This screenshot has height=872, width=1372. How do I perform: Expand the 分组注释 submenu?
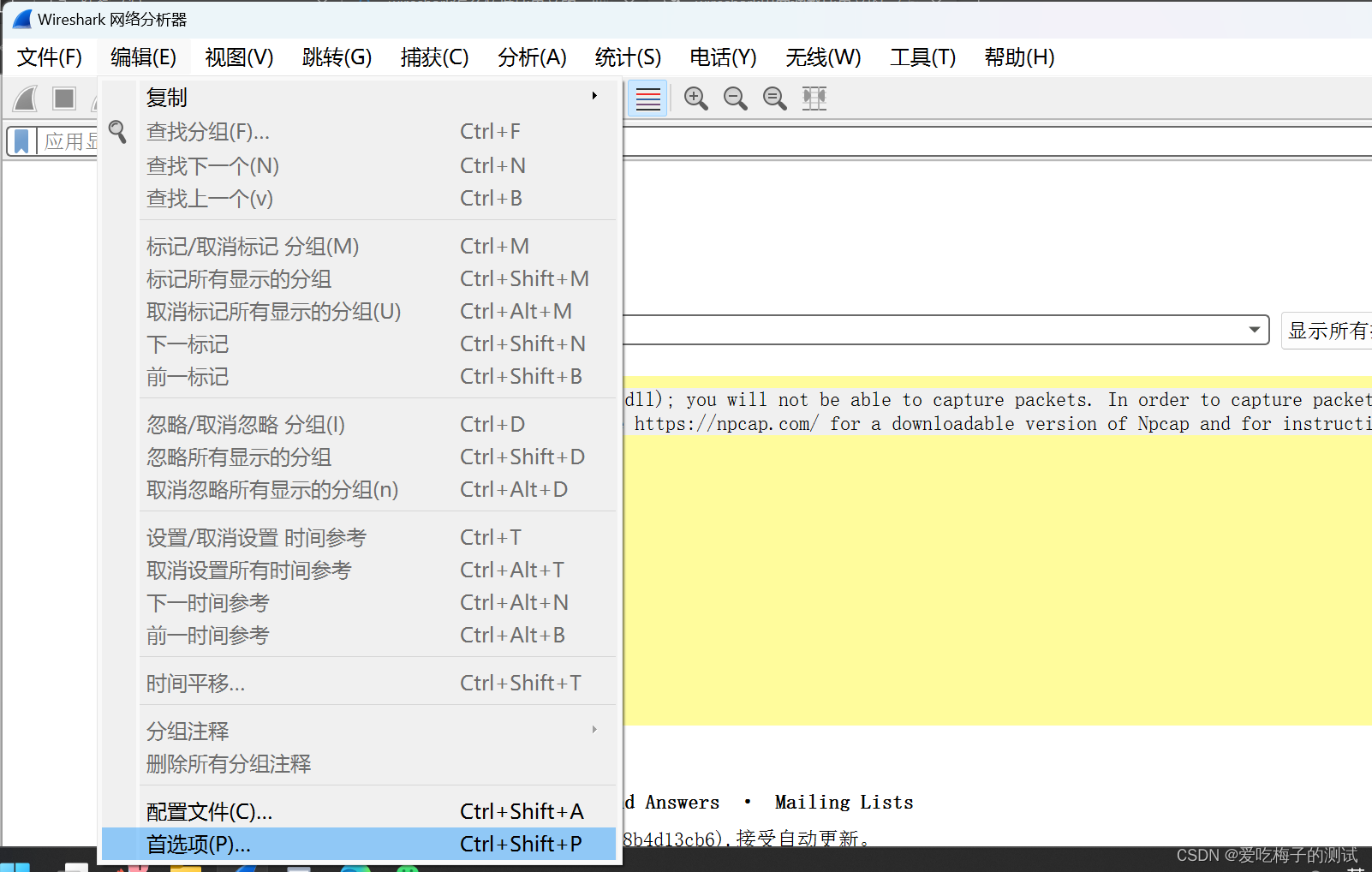tap(359, 731)
